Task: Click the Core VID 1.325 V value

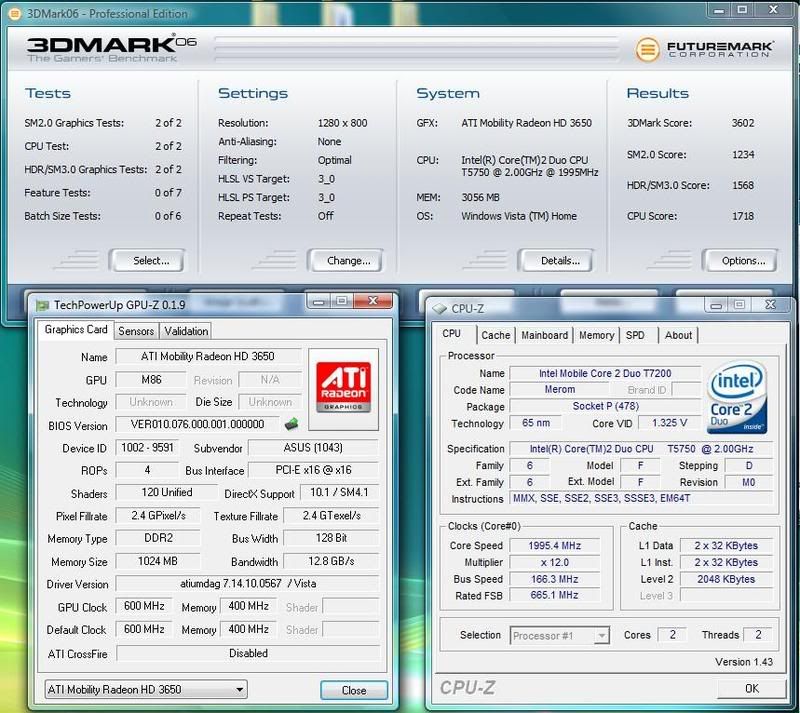Action: (x=669, y=423)
